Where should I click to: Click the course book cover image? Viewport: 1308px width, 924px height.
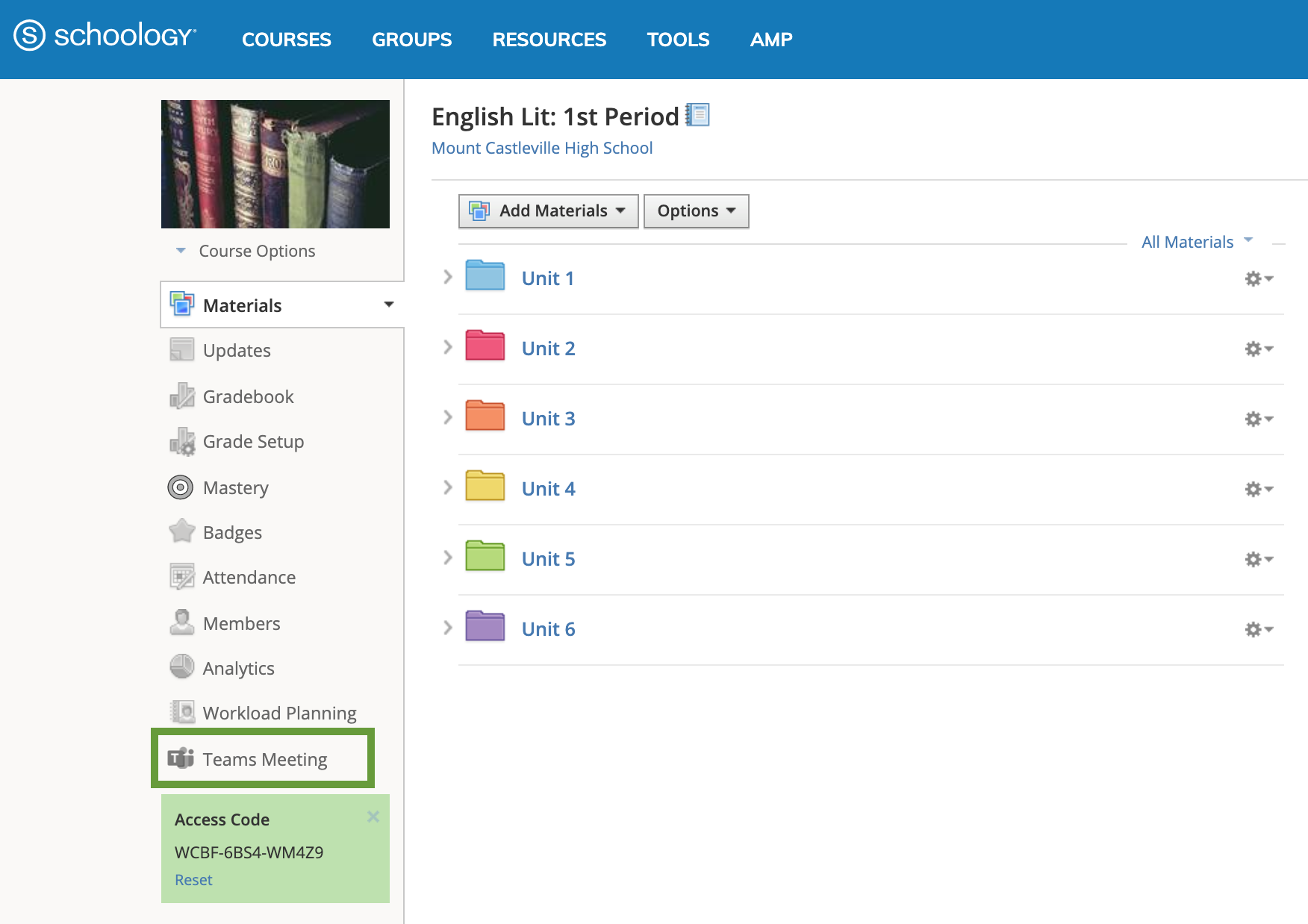pyautogui.click(x=275, y=164)
